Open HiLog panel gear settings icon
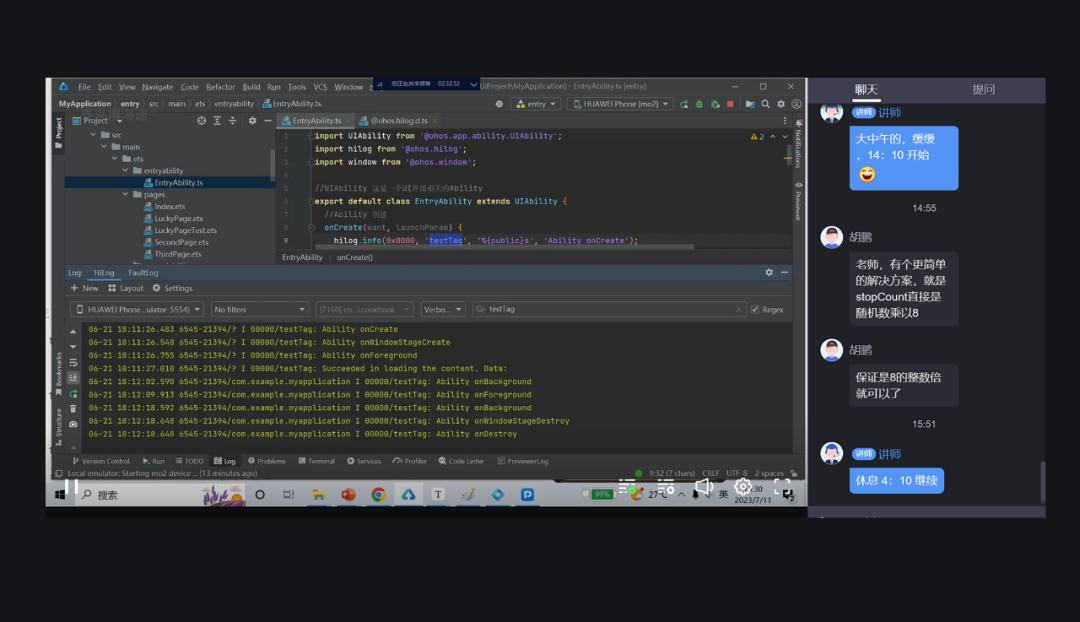Screen dimensions: 1080x622 pos(769,272)
